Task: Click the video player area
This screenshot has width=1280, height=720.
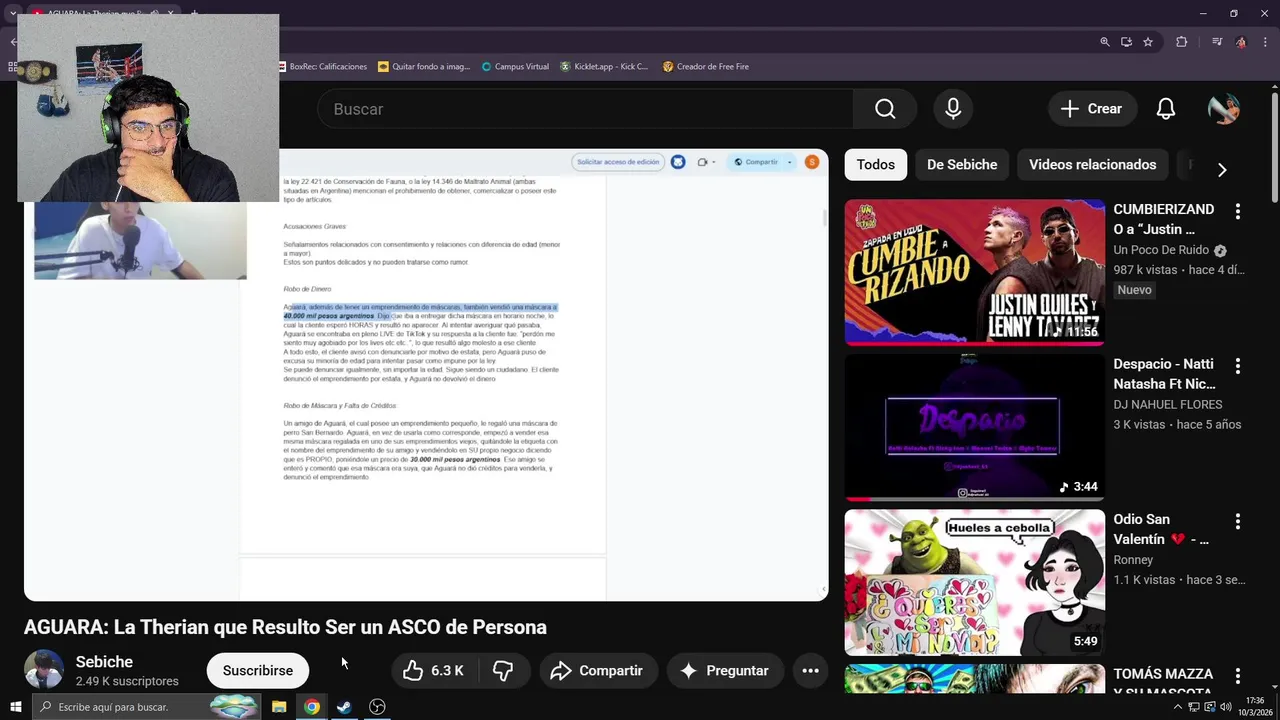Action: point(426,375)
